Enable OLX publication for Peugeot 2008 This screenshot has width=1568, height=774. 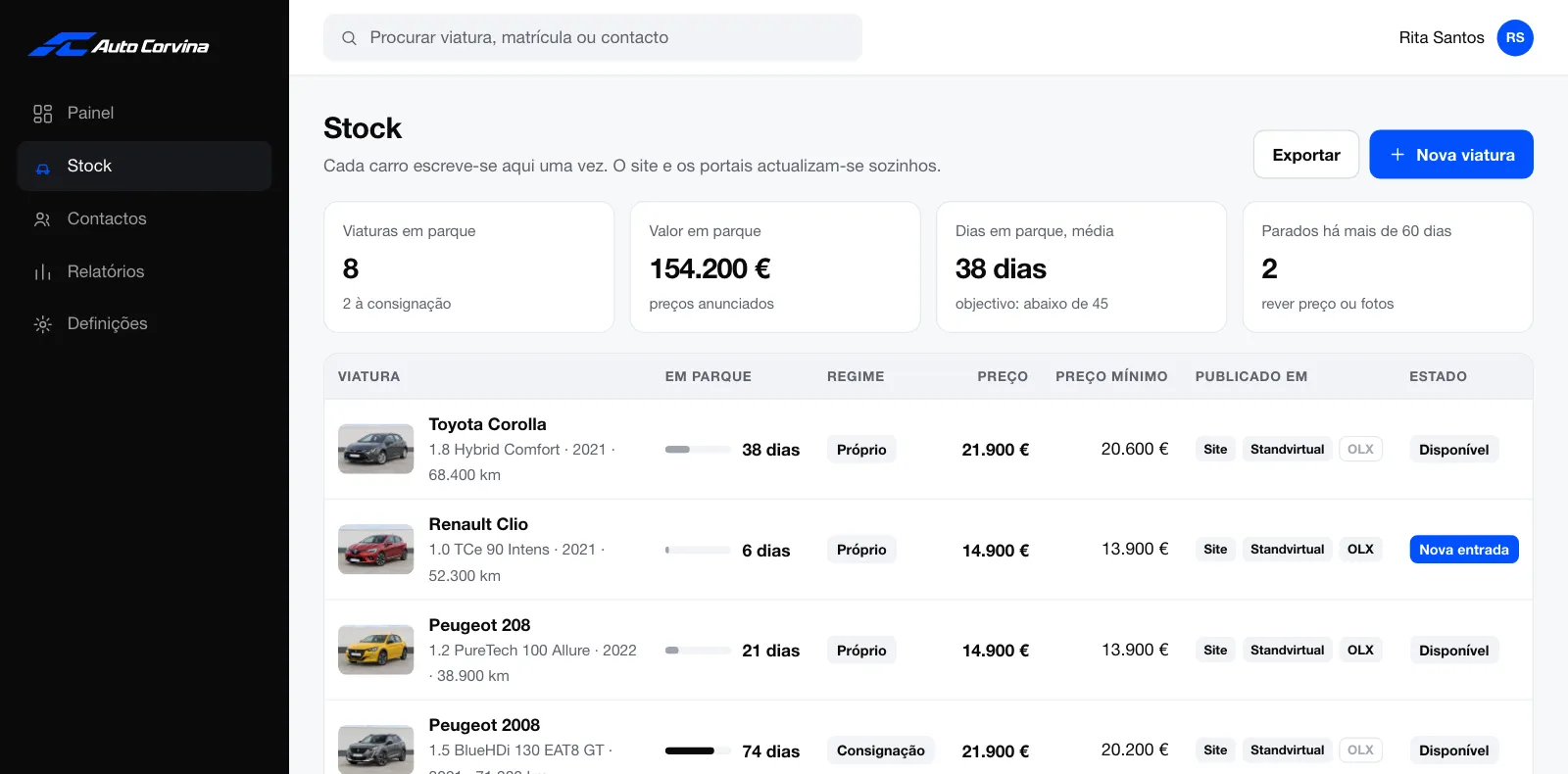1360,750
